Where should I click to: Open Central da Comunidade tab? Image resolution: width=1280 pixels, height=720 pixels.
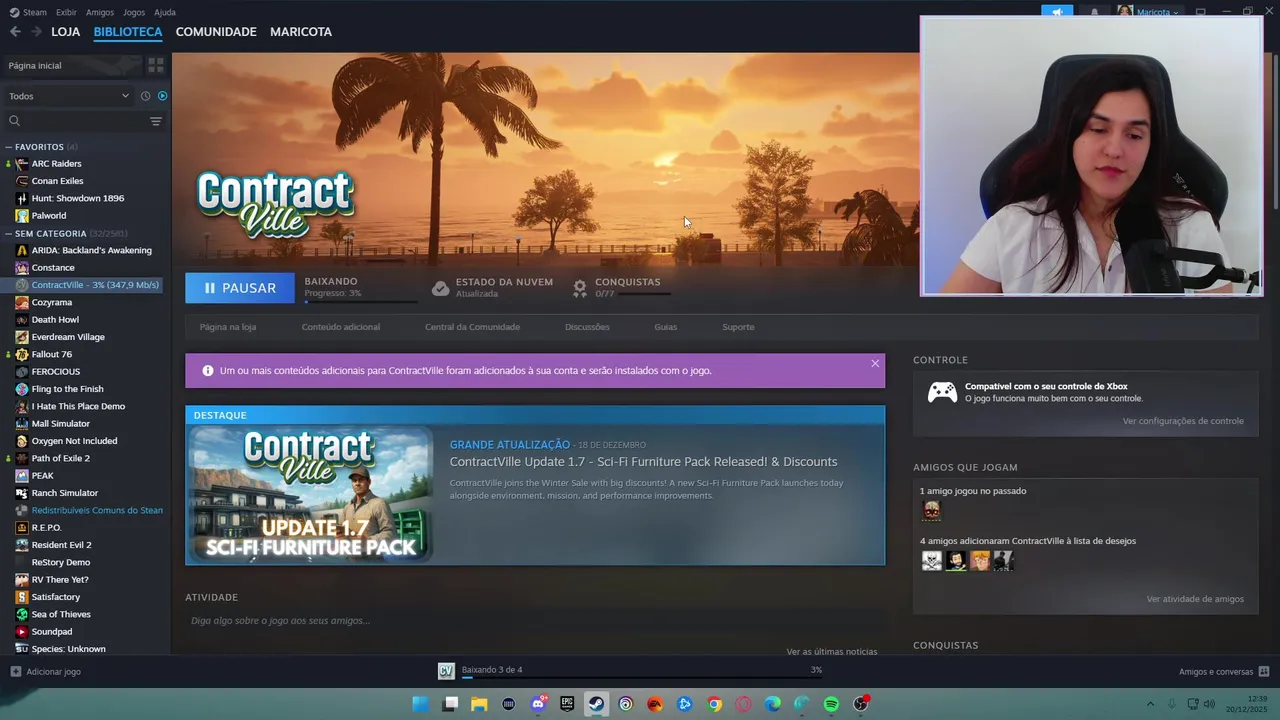click(x=472, y=327)
